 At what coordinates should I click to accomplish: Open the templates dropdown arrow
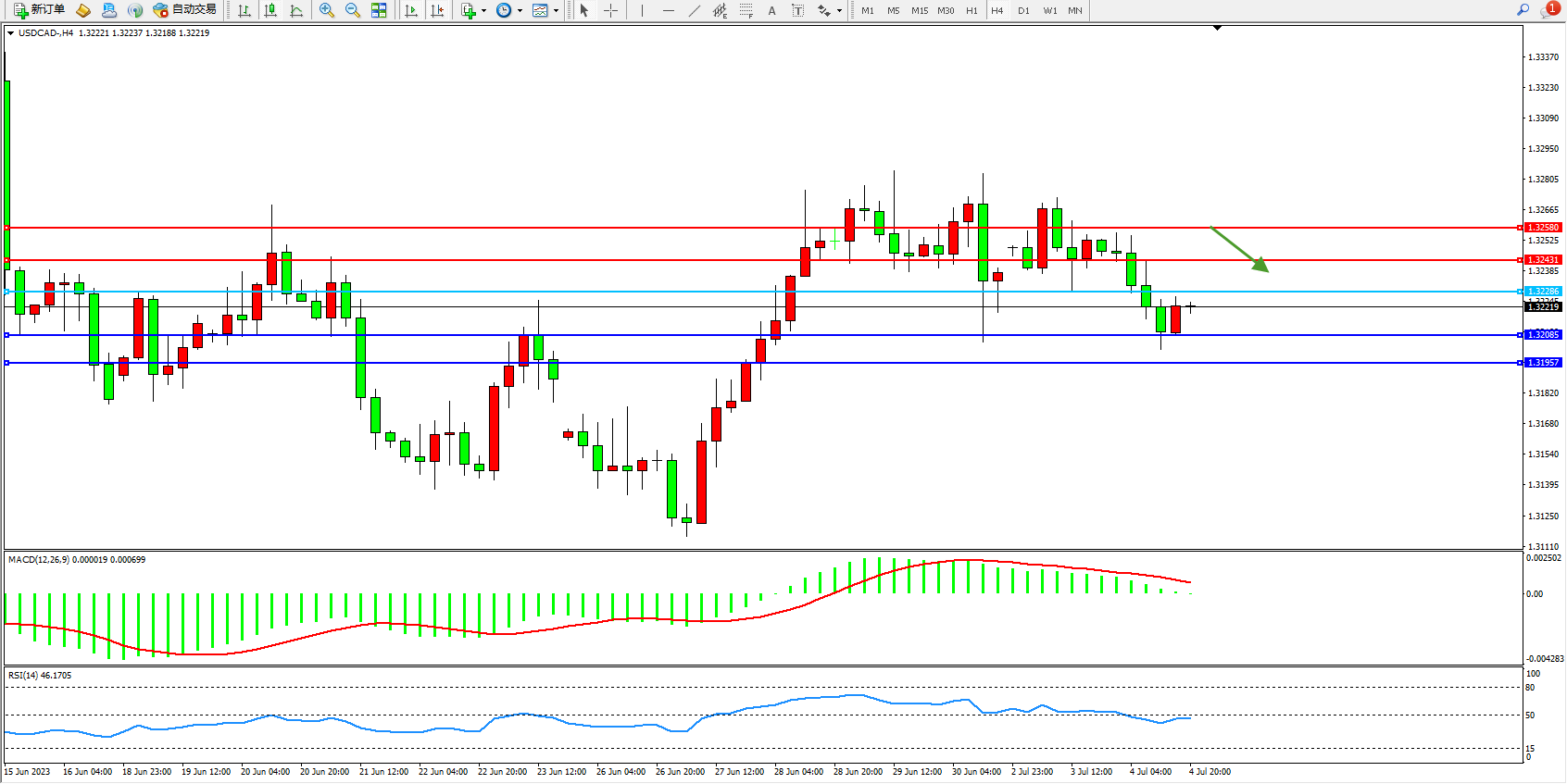556,11
